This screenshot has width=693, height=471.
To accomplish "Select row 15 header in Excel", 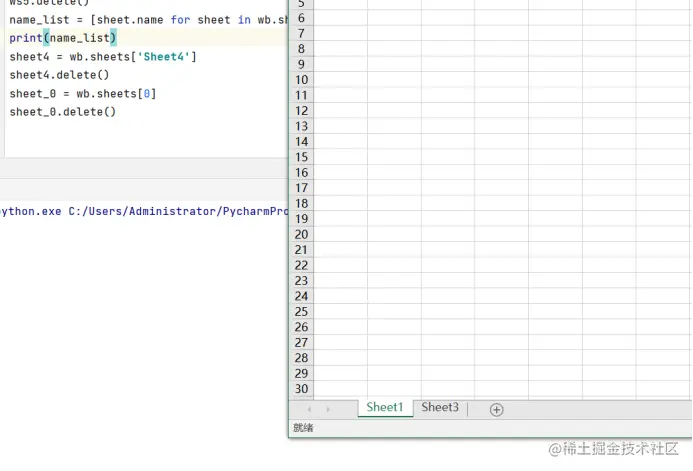I will [301, 157].
